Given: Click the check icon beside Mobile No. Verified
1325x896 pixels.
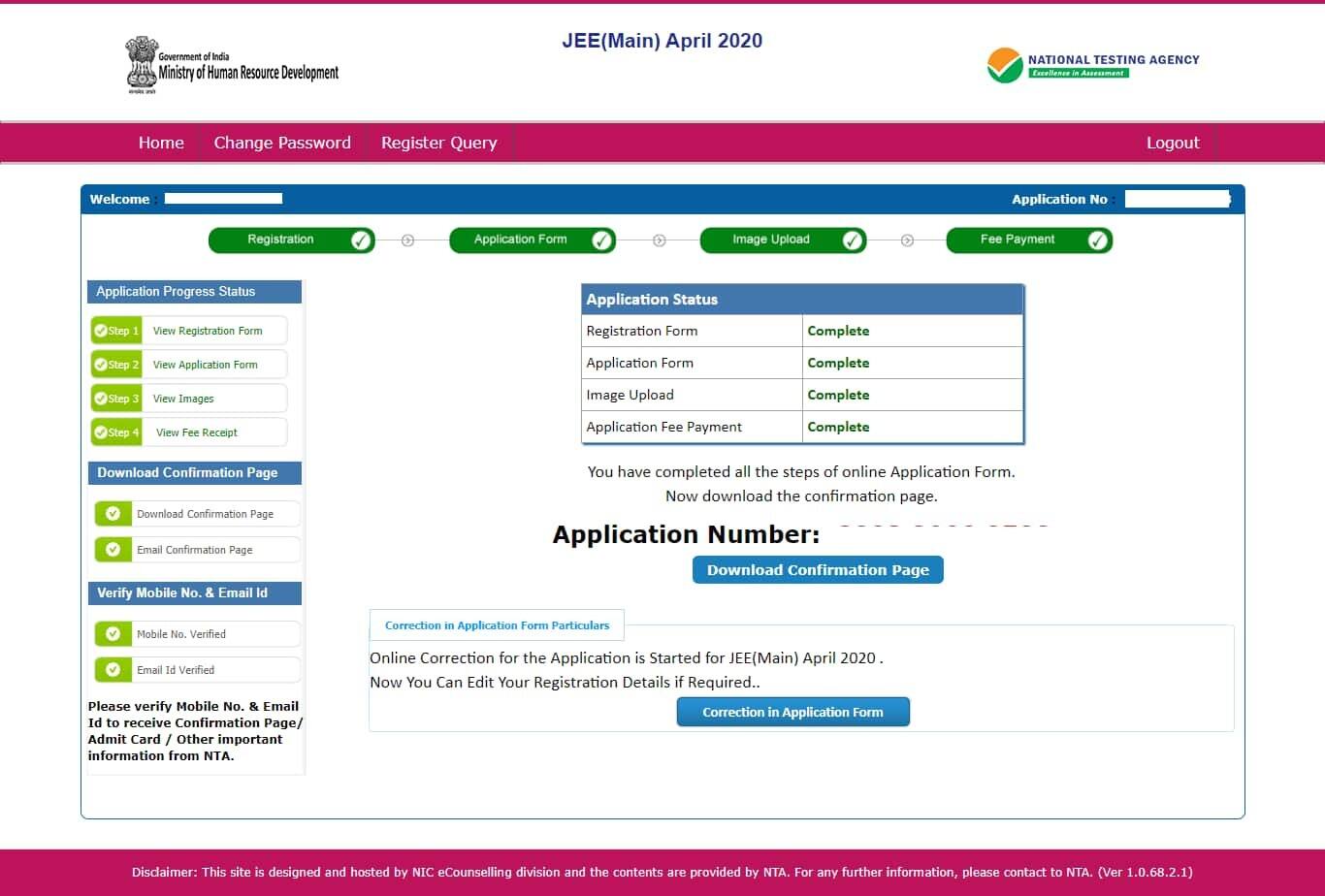Looking at the screenshot, I should pos(113,634).
